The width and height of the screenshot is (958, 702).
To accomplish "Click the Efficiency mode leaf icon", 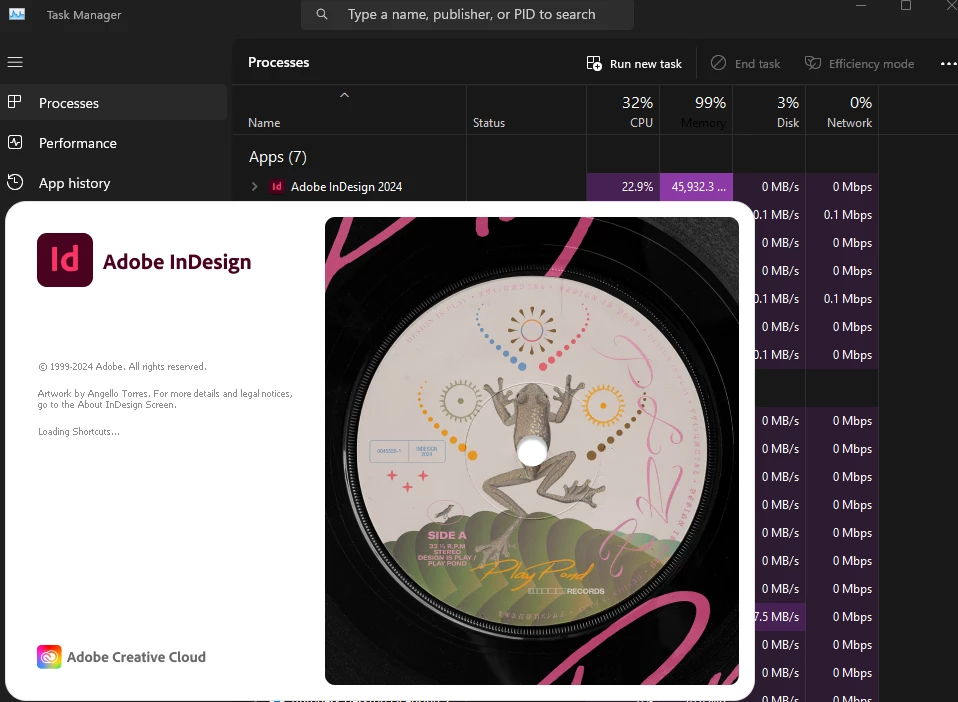I will tap(813, 62).
